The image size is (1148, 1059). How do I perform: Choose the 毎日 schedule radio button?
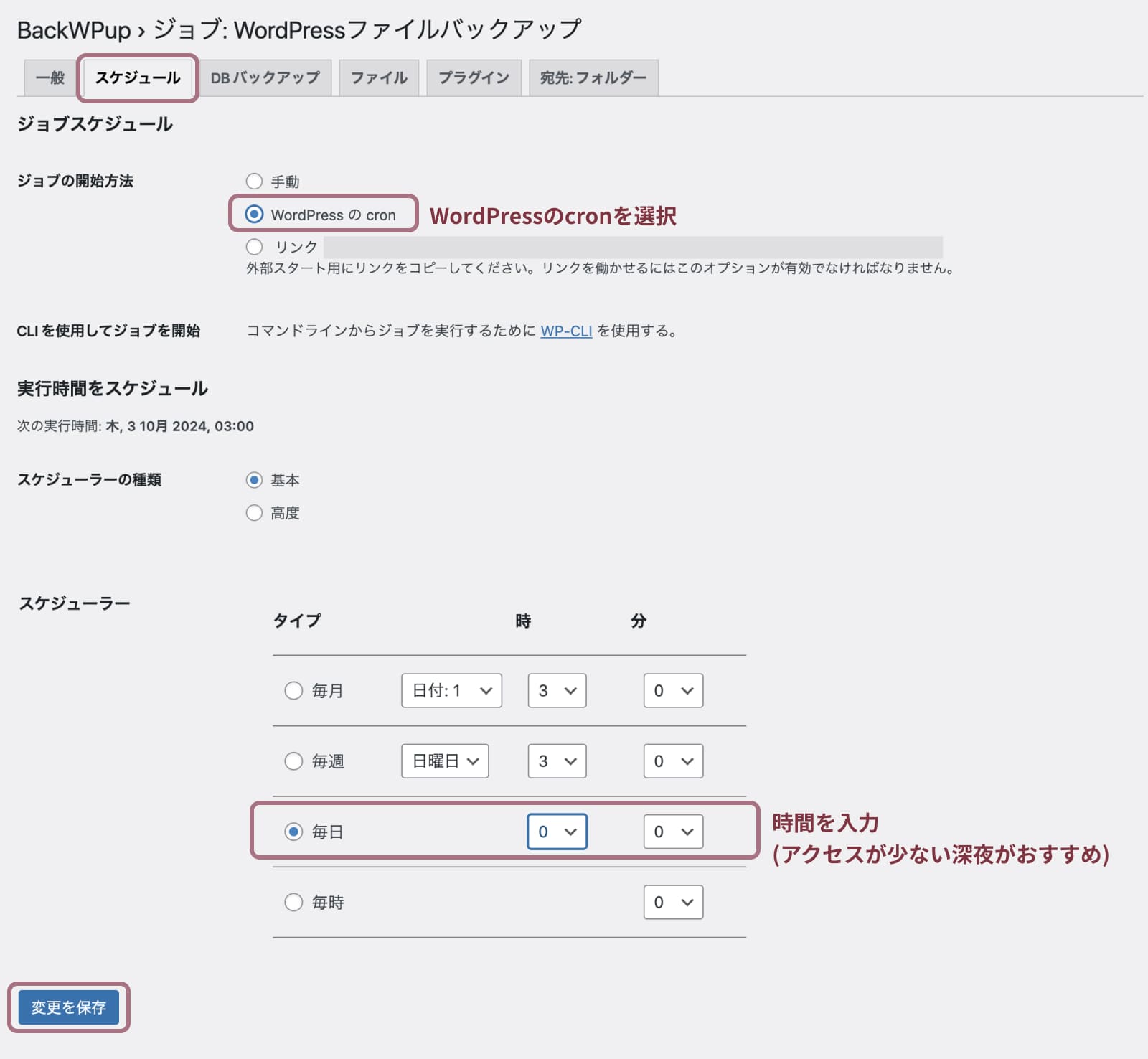(x=293, y=832)
